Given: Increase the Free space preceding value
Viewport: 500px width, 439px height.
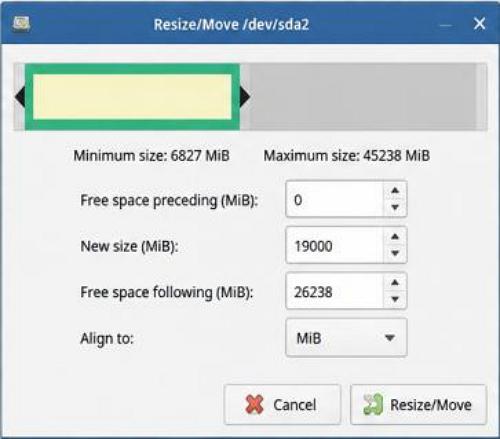Looking at the screenshot, I should point(395,191).
